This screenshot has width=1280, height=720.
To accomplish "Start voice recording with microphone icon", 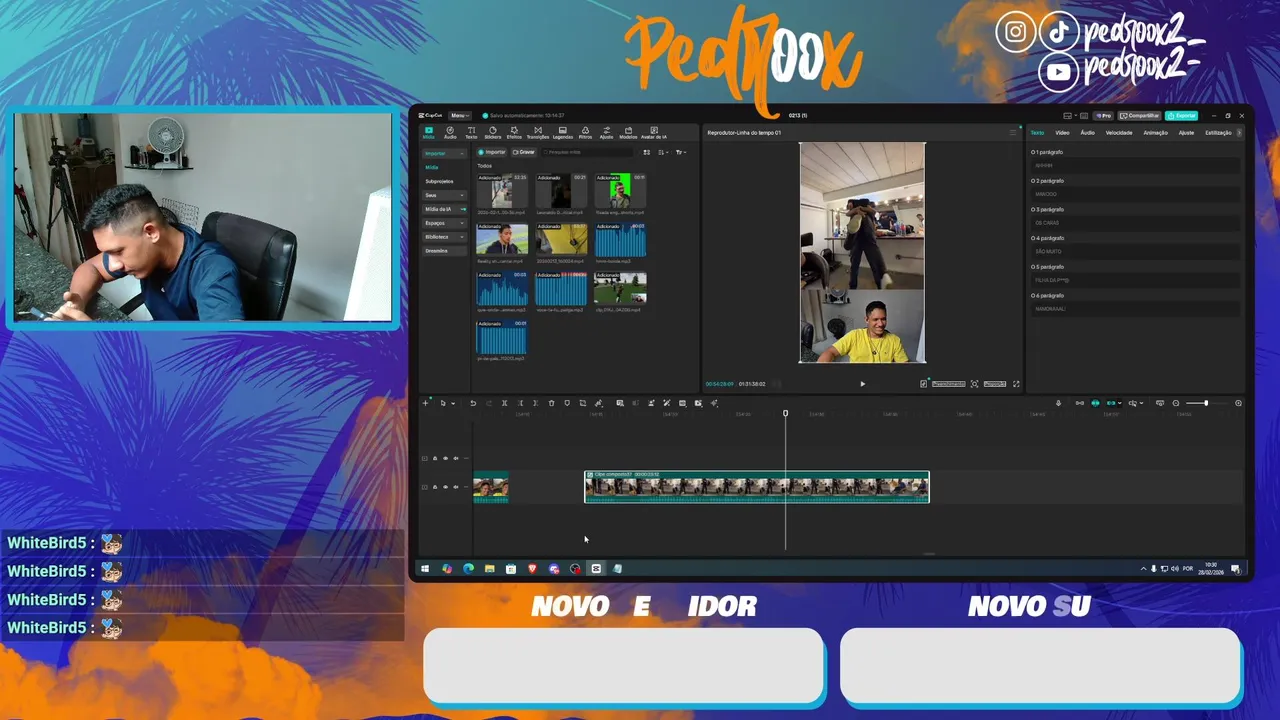I will point(1058,403).
